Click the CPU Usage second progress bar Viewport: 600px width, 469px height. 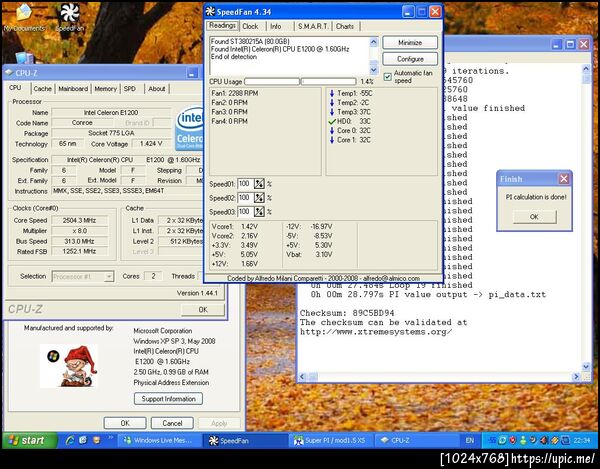pyautogui.click(x=329, y=81)
